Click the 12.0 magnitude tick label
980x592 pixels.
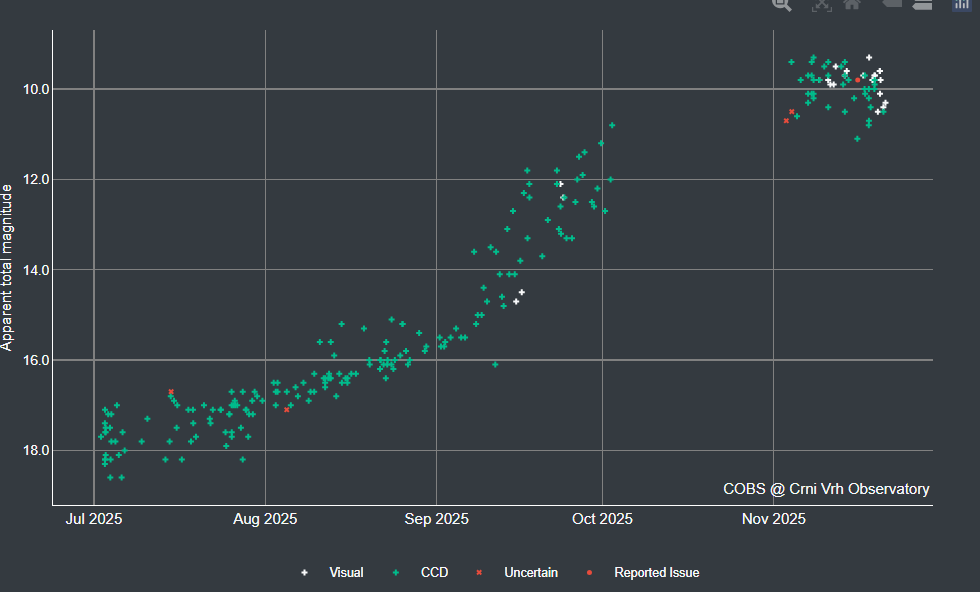coord(36,179)
